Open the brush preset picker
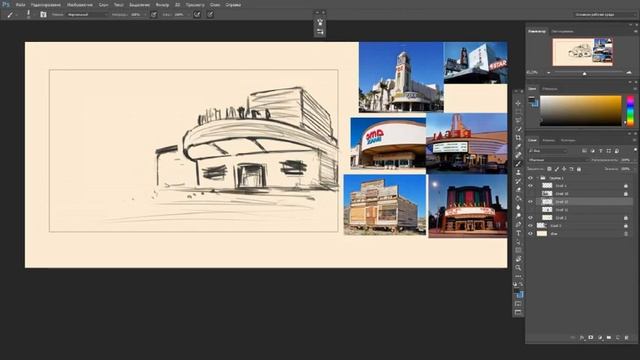This screenshot has width=640, height=360. pos(29,14)
